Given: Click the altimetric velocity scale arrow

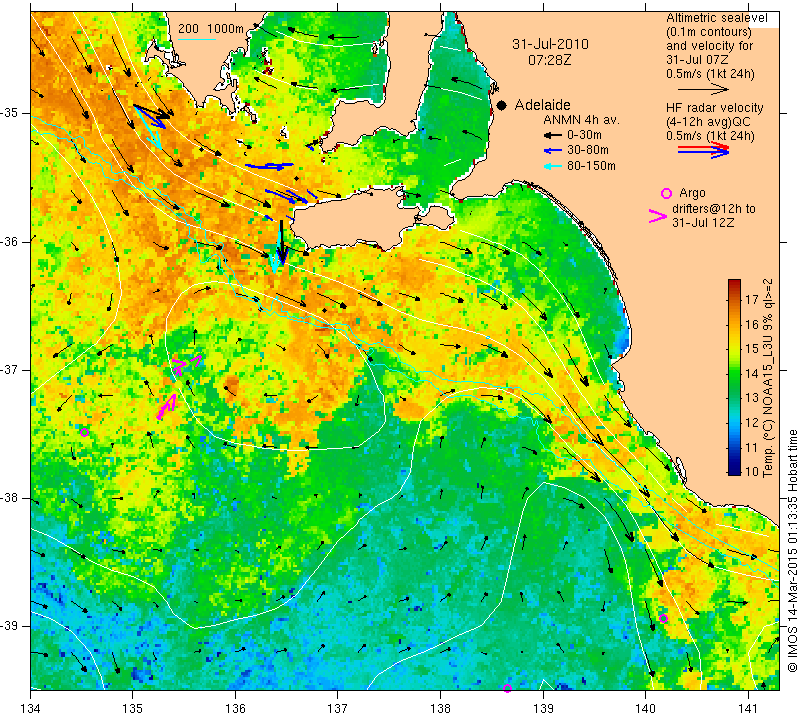Looking at the screenshot, I should [703, 89].
